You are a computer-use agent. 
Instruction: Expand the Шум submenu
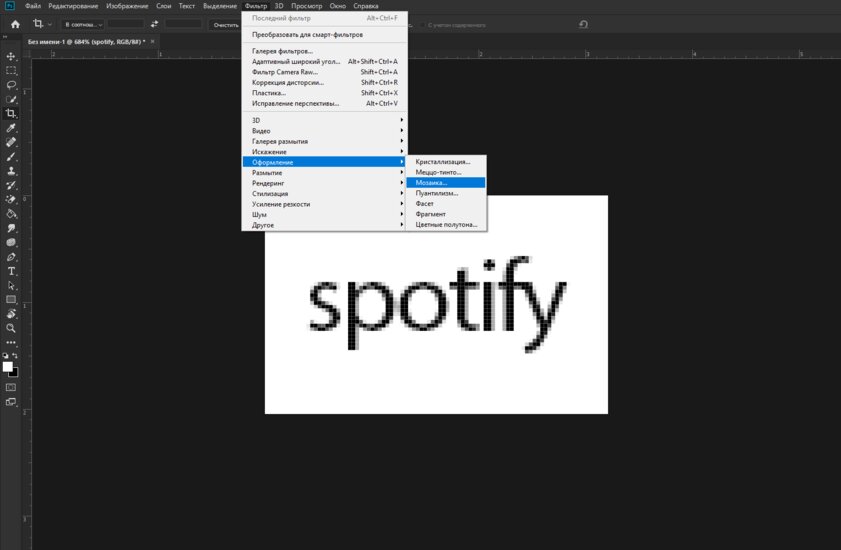(324, 215)
